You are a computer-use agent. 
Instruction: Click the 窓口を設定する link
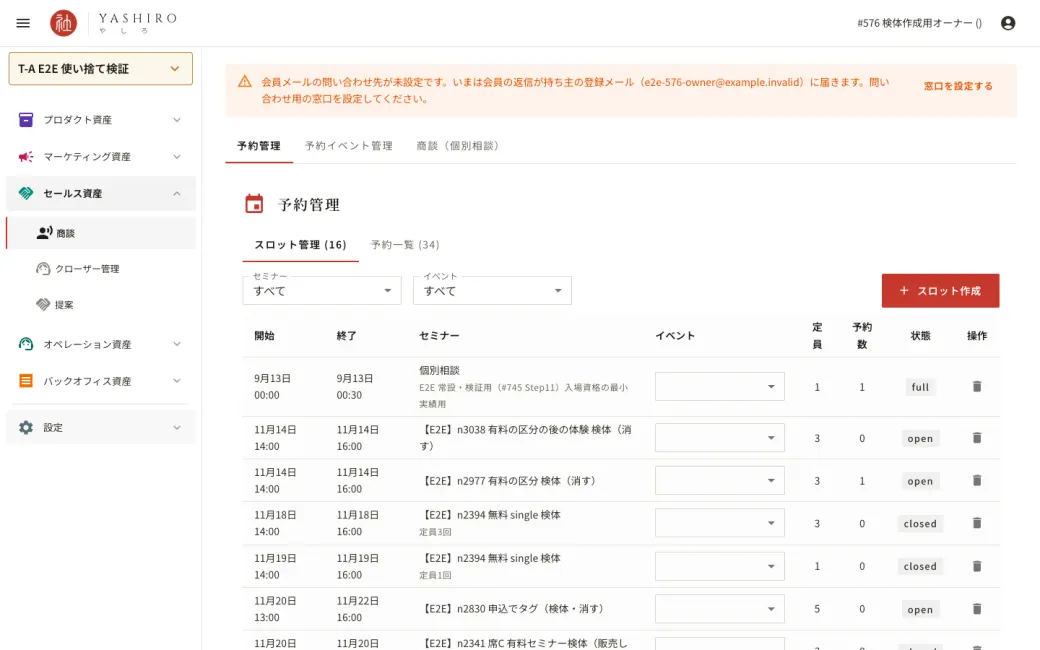[958, 86]
